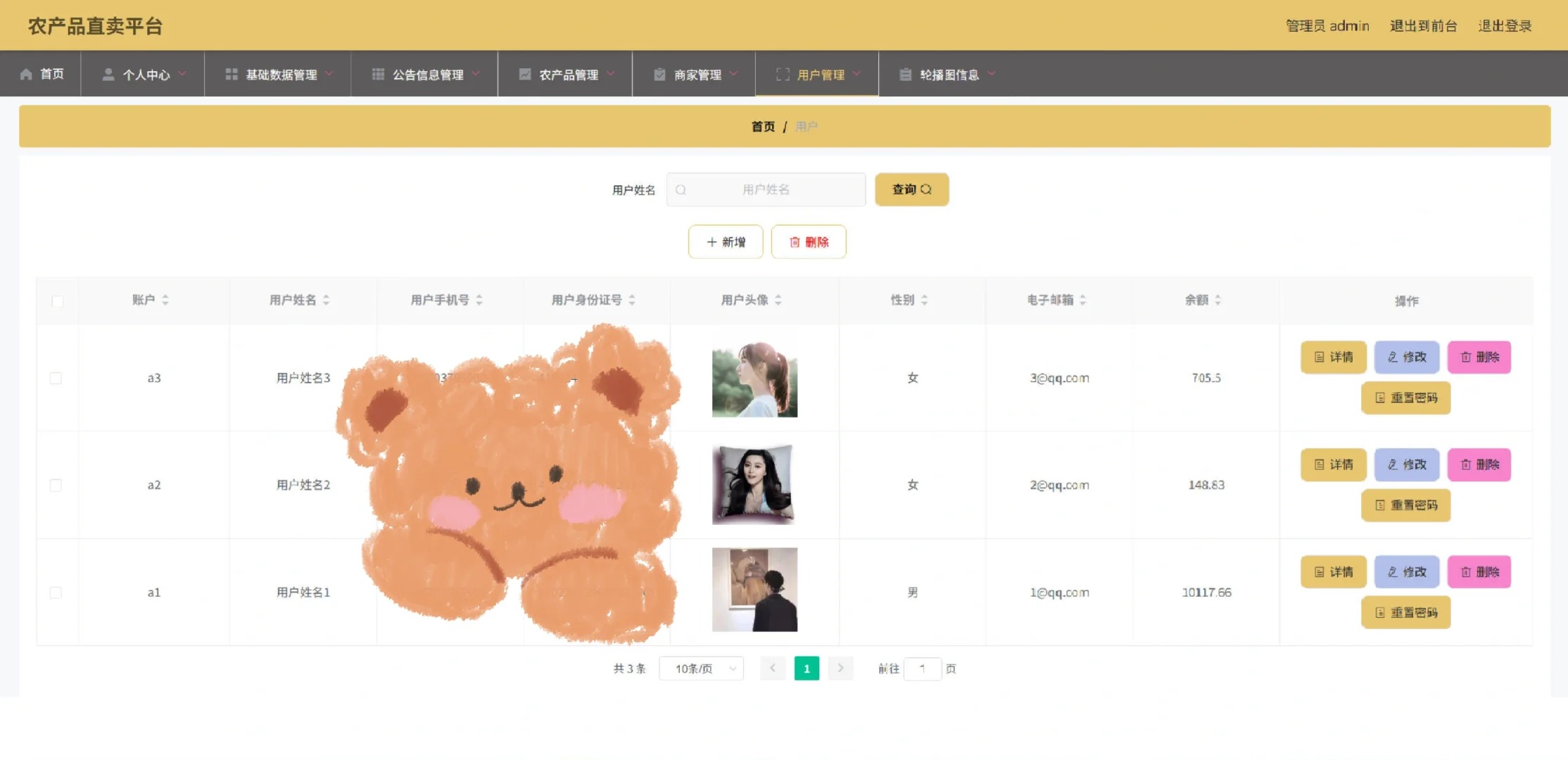Toggle the select-all header checkbox
The image size is (1568, 760).
(58, 301)
